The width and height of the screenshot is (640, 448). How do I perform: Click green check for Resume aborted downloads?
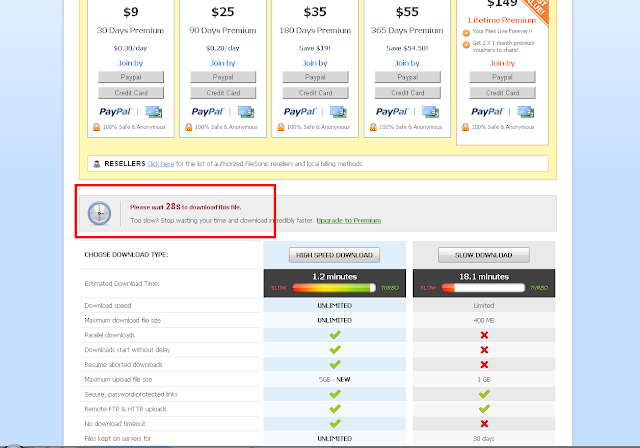pos(335,364)
